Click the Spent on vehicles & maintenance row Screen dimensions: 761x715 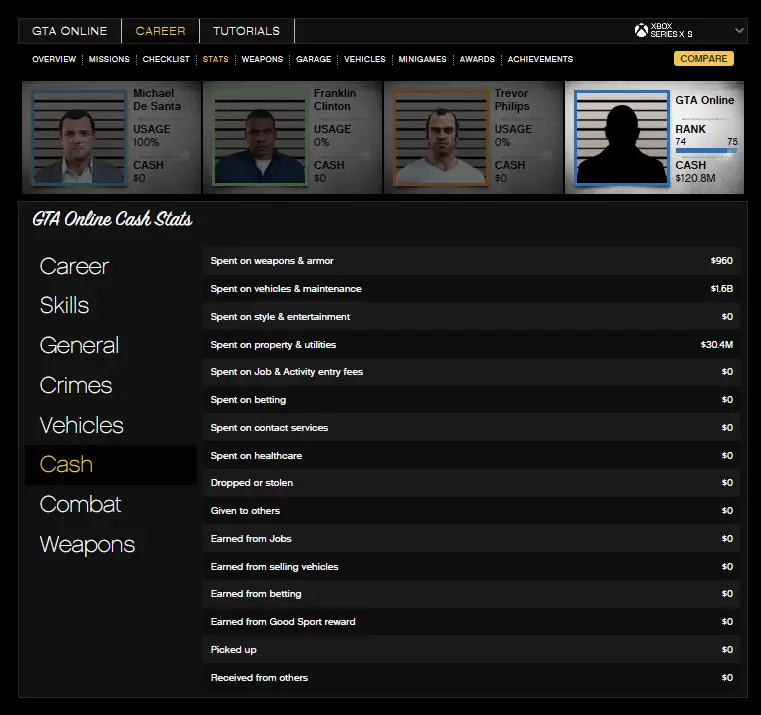click(x=471, y=289)
